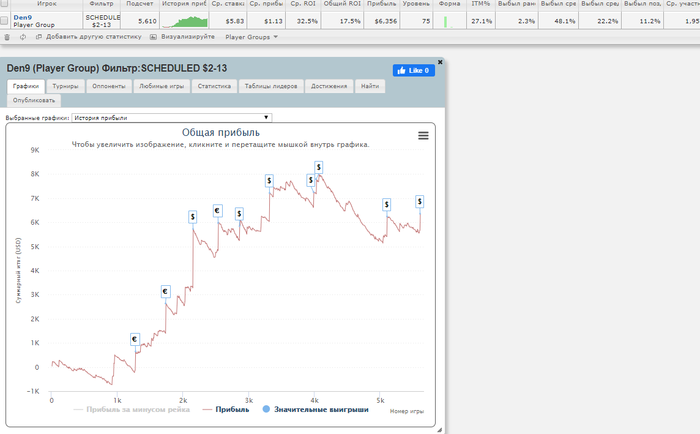Go to the Статистика tab

[x=214, y=86]
